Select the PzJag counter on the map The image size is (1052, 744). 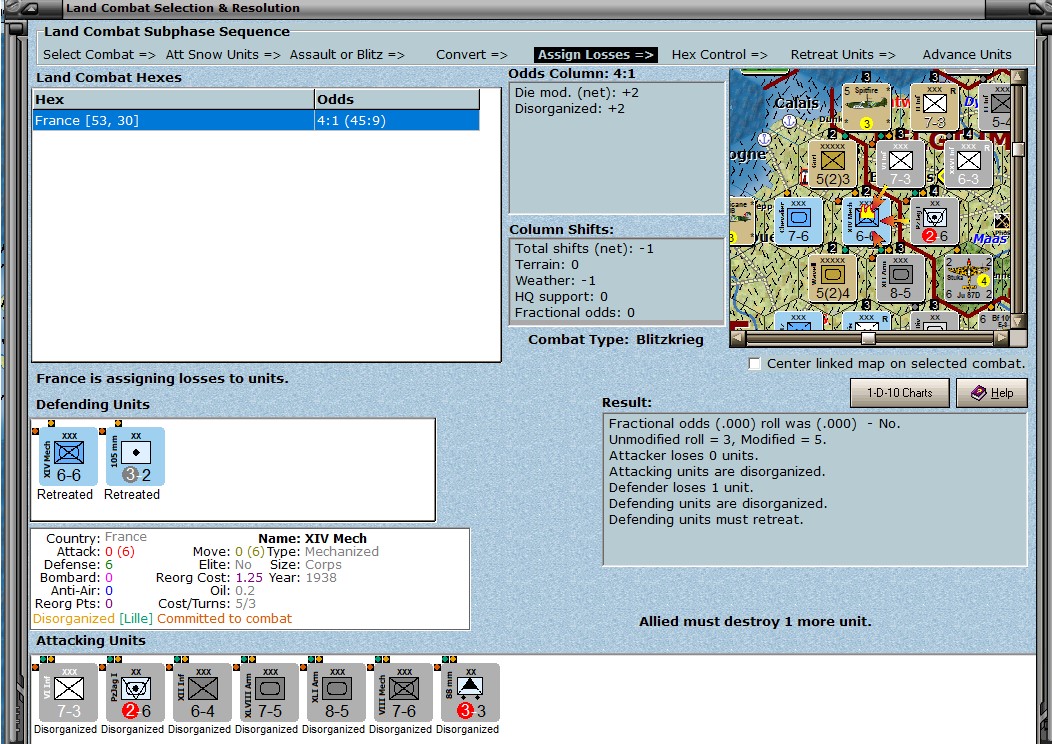point(935,221)
